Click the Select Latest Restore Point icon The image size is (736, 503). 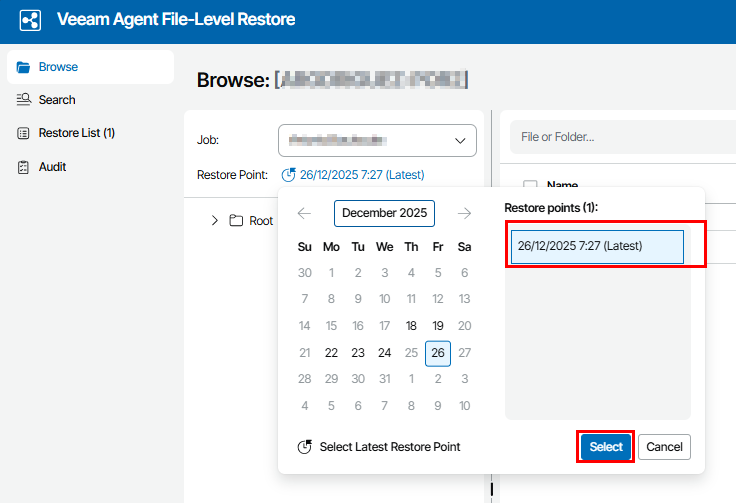[x=305, y=447]
